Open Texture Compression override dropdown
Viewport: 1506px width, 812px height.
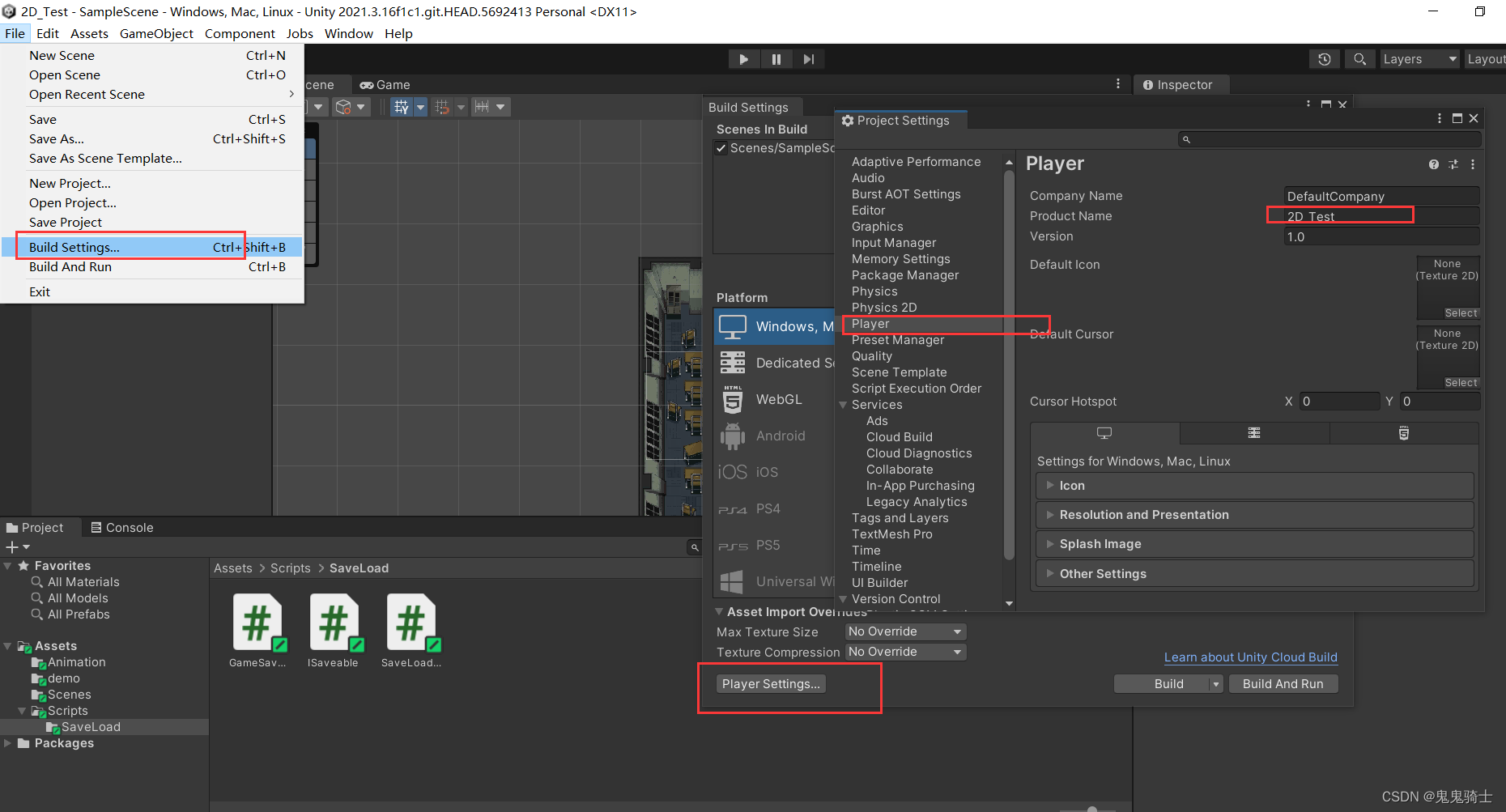point(906,652)
